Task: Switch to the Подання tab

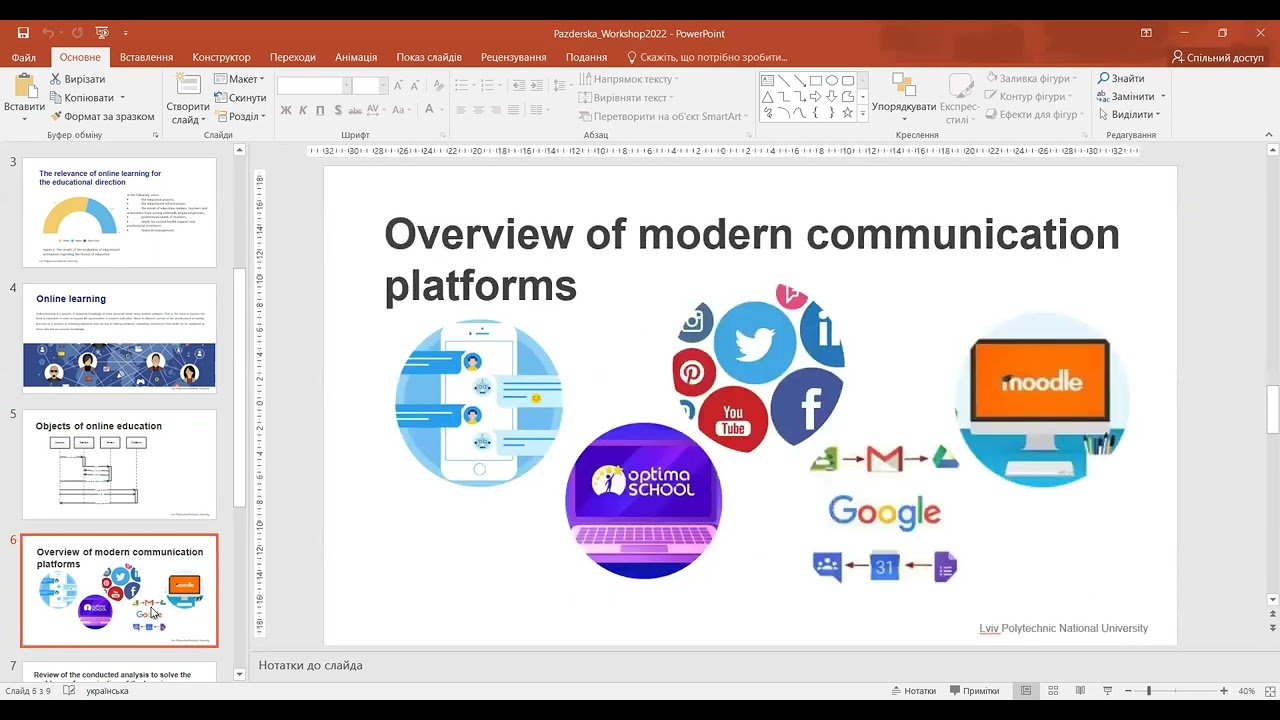Action: pyautogui.click(x=586, y=57)
